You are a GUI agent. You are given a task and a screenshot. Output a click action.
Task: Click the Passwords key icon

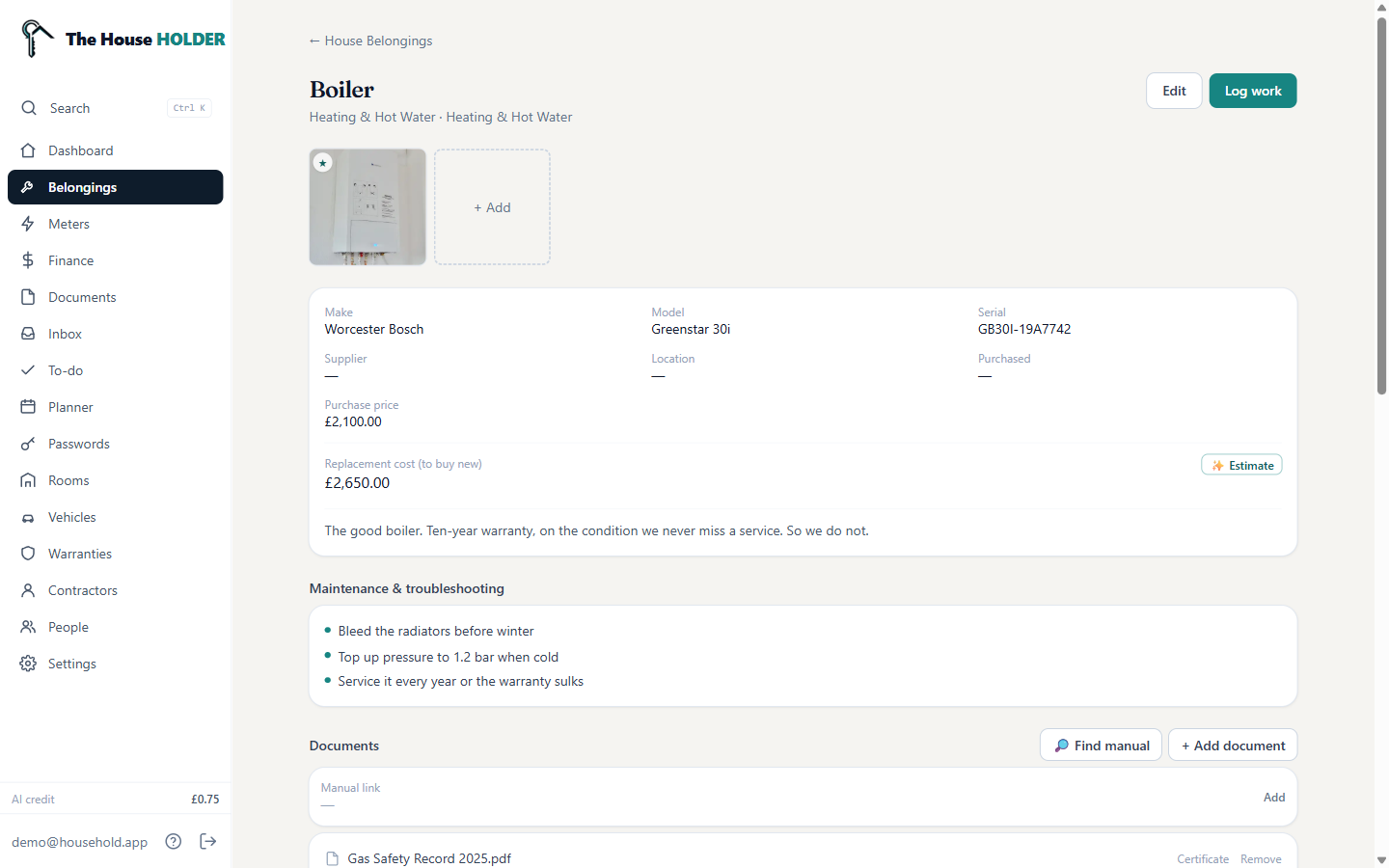coord(28,444)
